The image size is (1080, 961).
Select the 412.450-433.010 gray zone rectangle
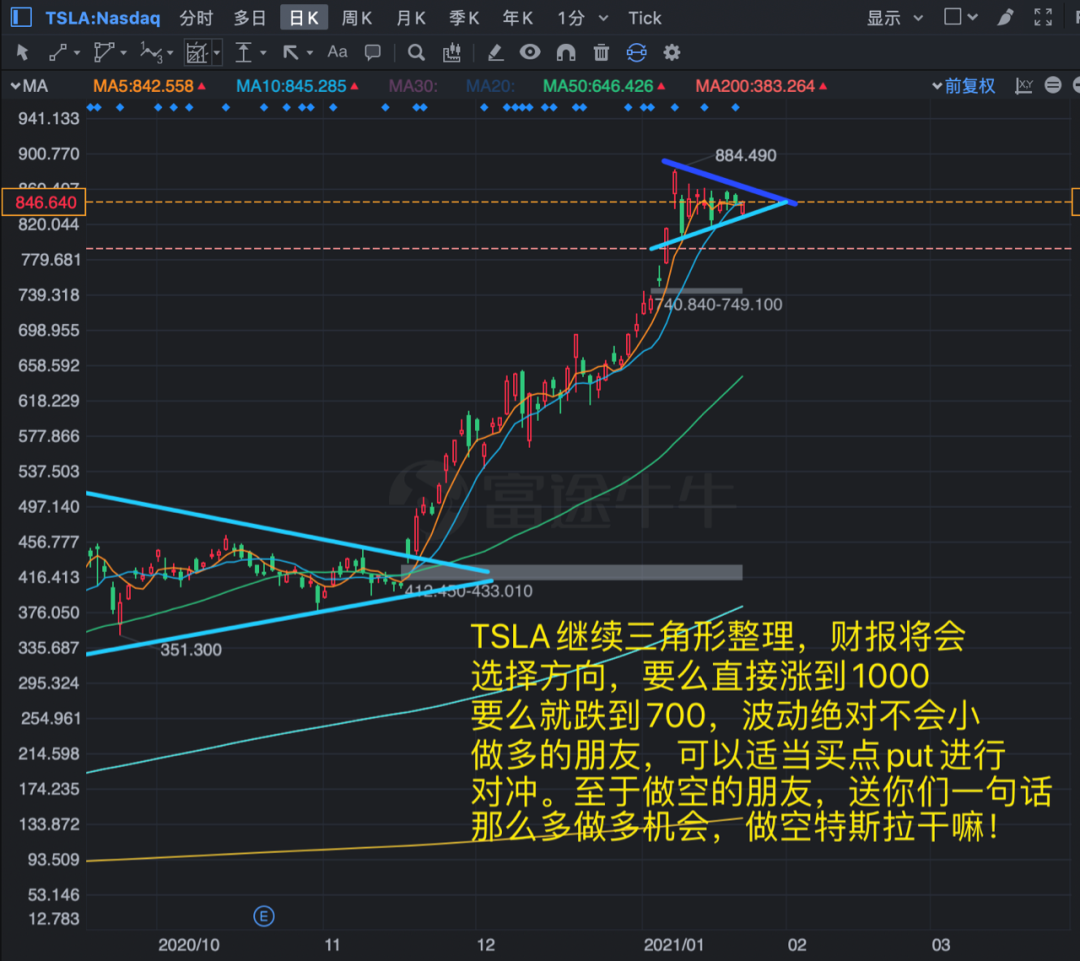click(572, 572)
